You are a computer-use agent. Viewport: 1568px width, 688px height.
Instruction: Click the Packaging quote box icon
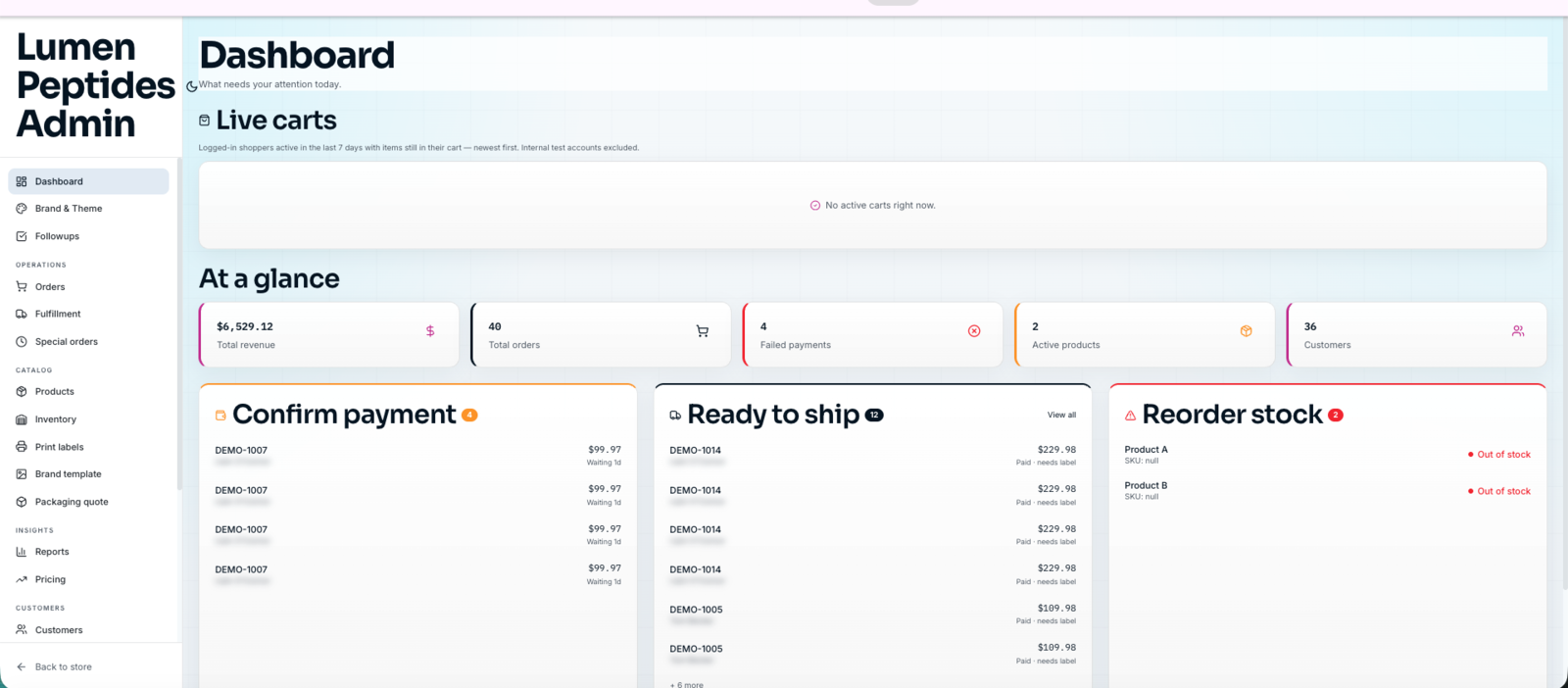[x=22, y=502]
